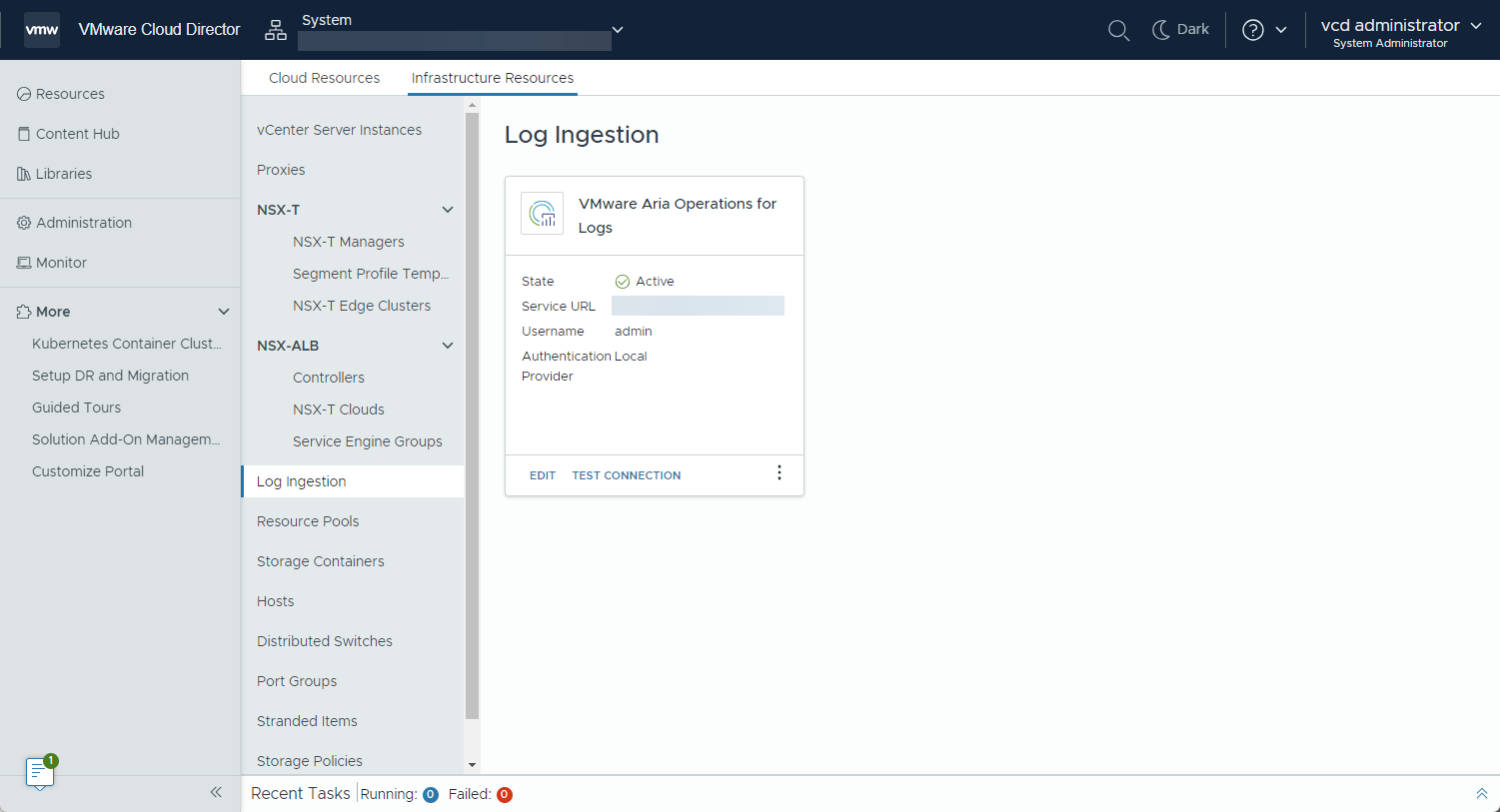The width and height of the screenshot is (1500, 812).
Task: Collapse the More section chevron
Action: pos(224,312)
